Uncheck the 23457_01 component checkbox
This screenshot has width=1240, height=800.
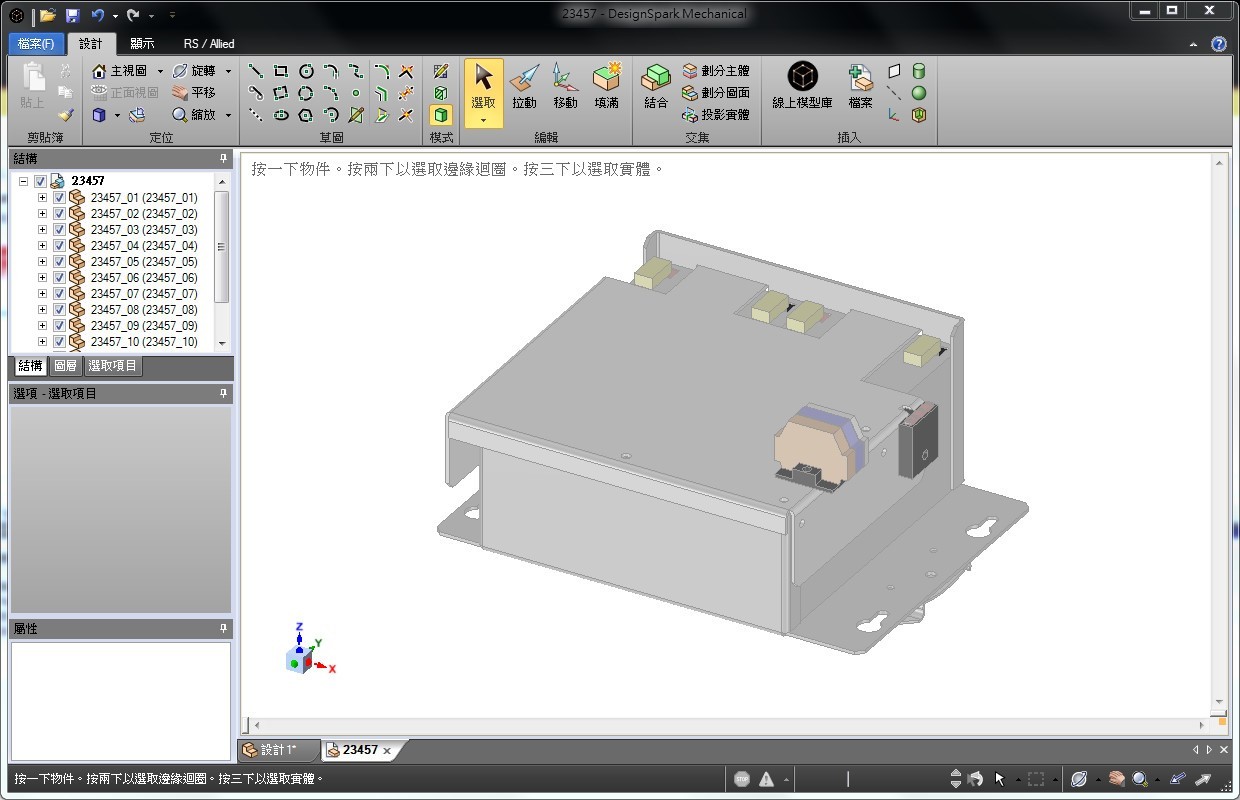point(59,198)
